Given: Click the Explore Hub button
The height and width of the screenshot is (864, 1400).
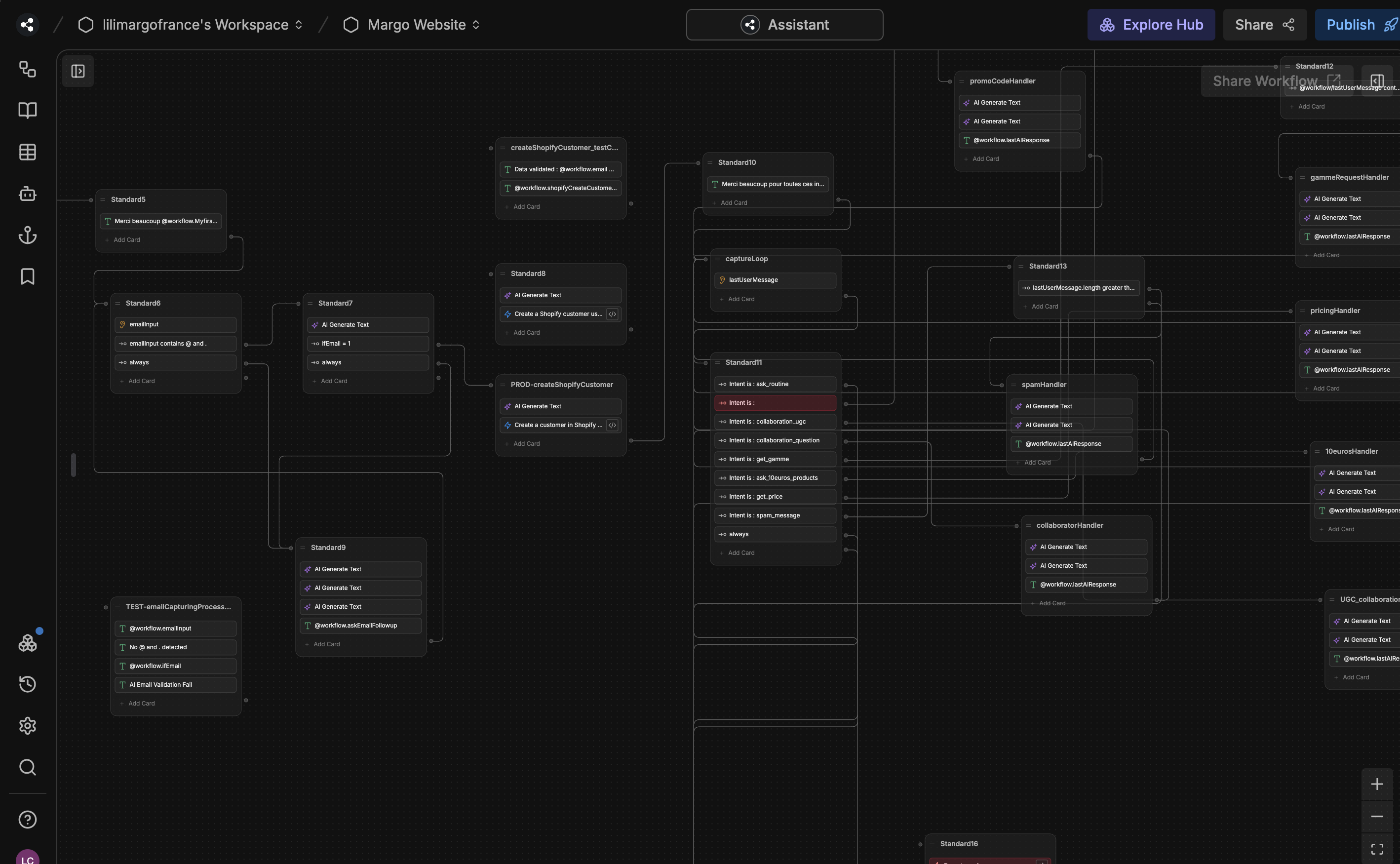Looking at the screenshot, I should (x=1151, y=25).
